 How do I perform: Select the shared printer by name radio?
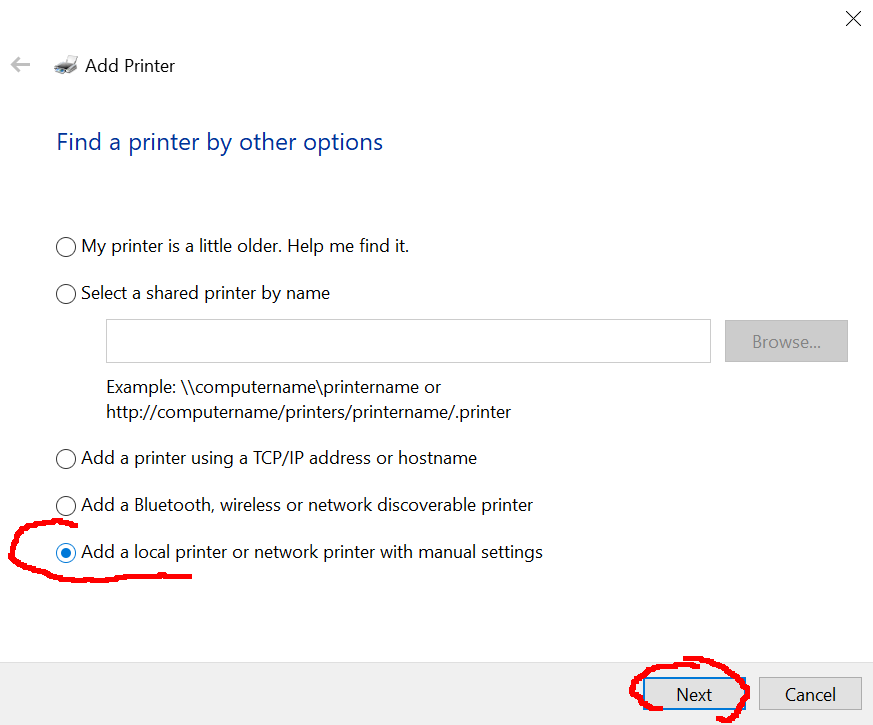click(66, 293)
